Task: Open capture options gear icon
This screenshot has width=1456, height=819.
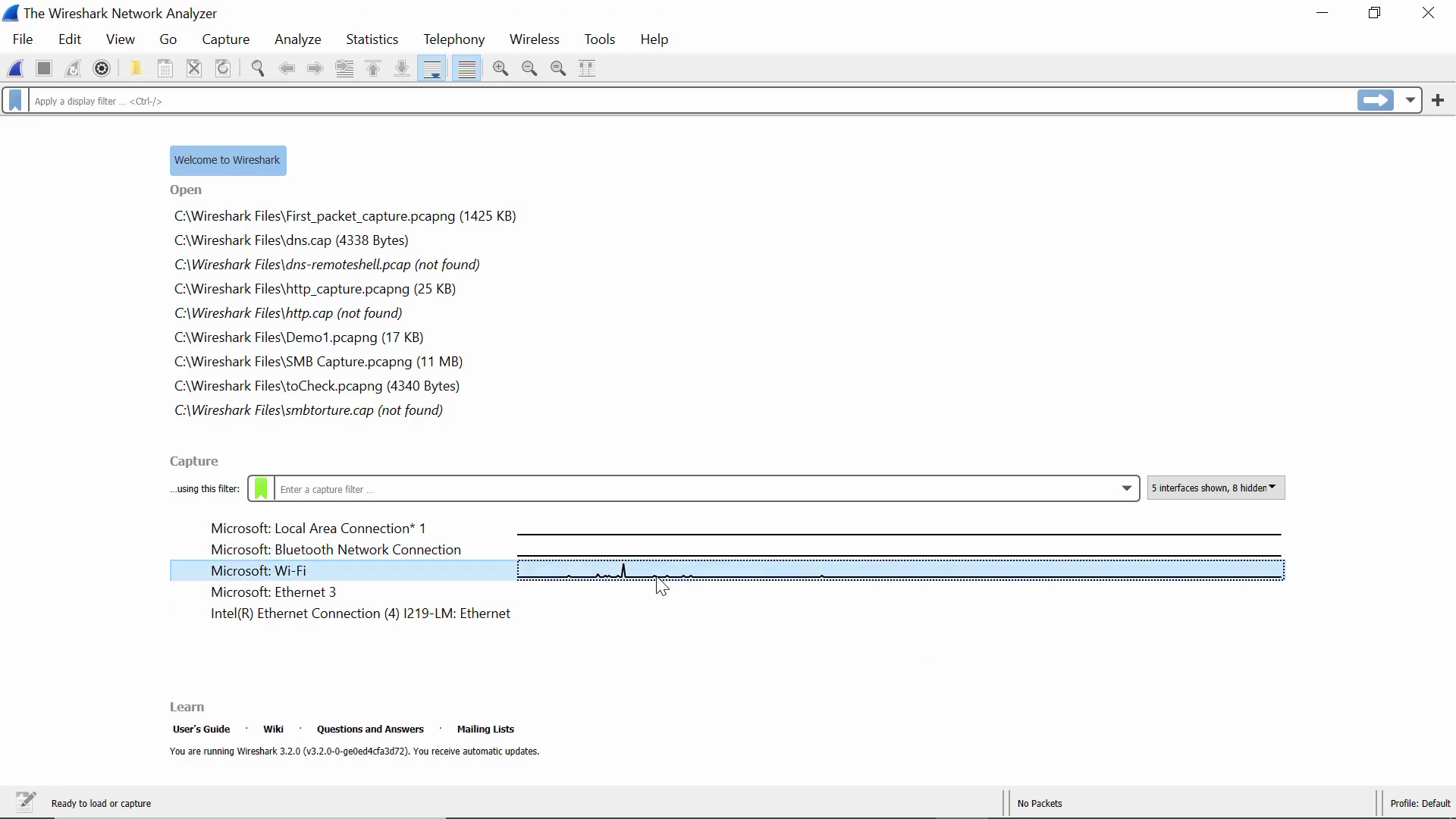Action: [102, 68]
